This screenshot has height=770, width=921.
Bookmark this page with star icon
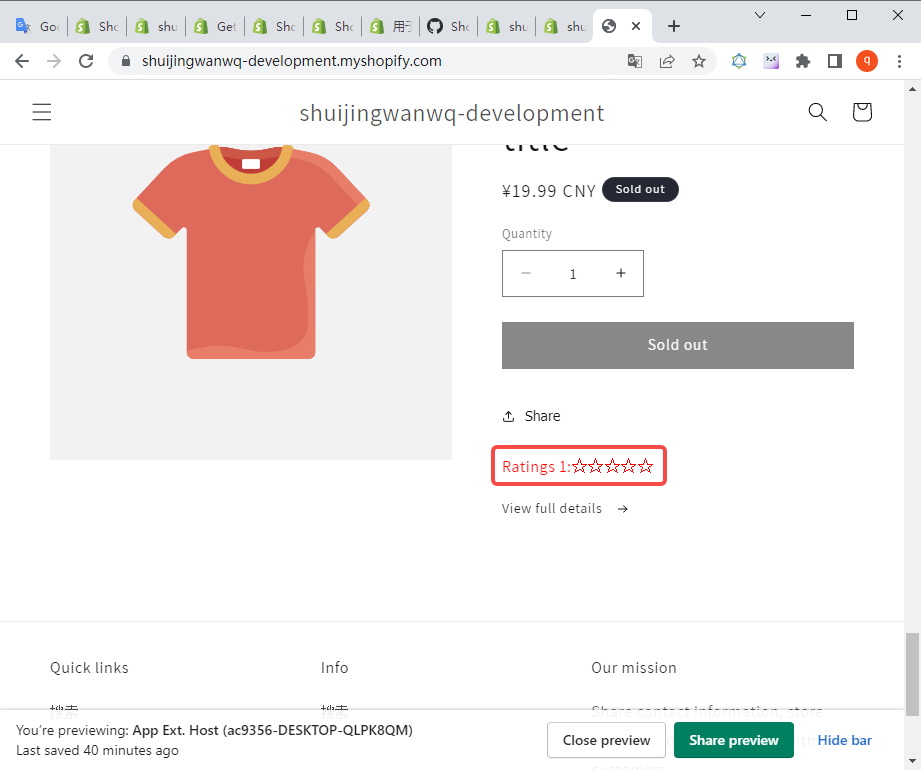click(x=699, y=61)
